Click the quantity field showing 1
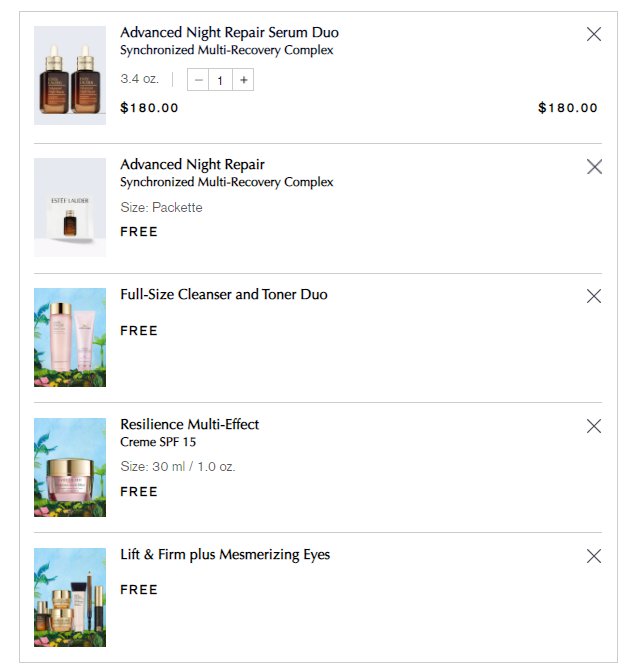The height and width of the screenshot is (668, 634). 220,80
